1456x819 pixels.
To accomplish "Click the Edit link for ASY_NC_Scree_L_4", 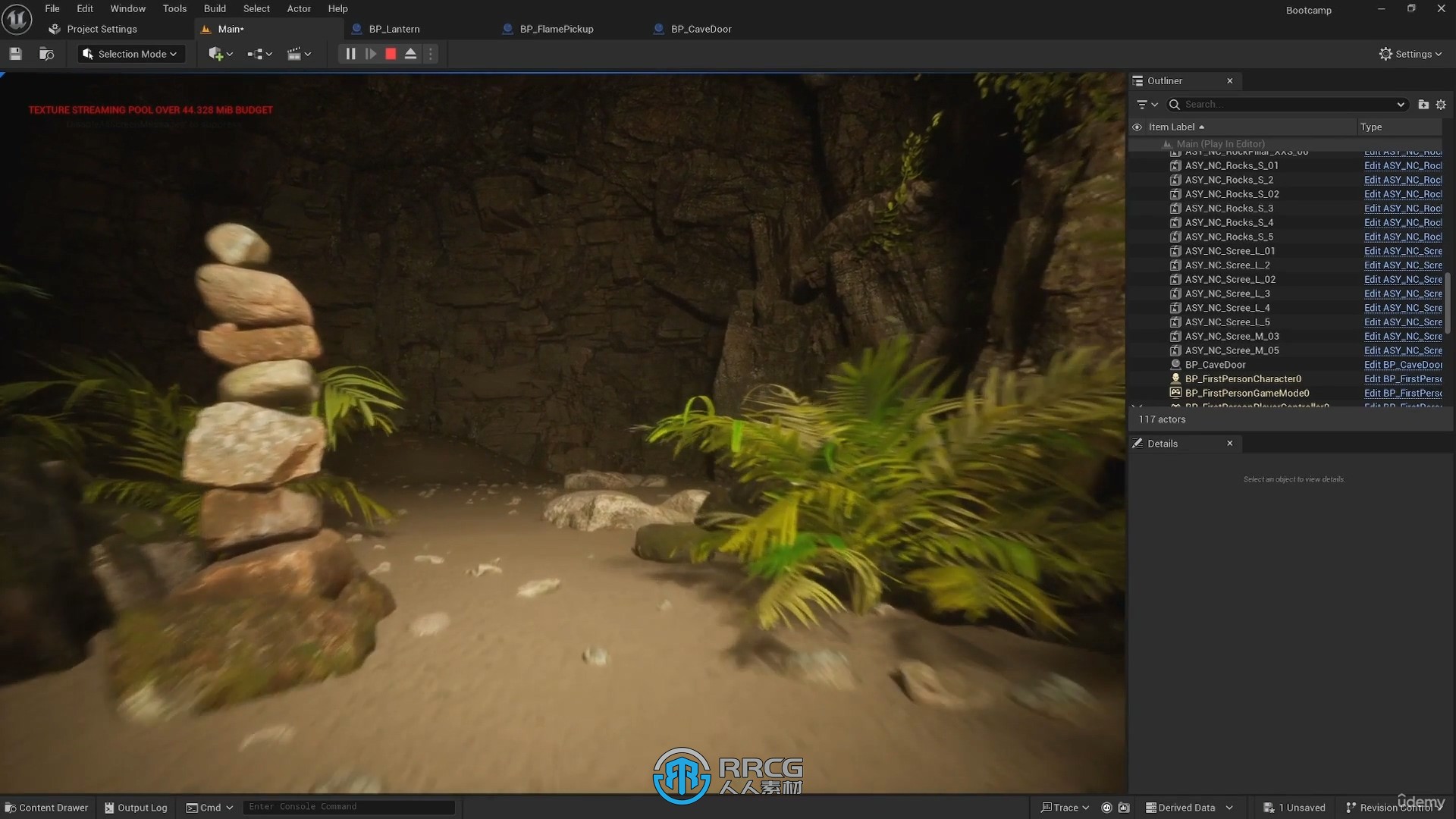I will click(x=1403, y=307).
